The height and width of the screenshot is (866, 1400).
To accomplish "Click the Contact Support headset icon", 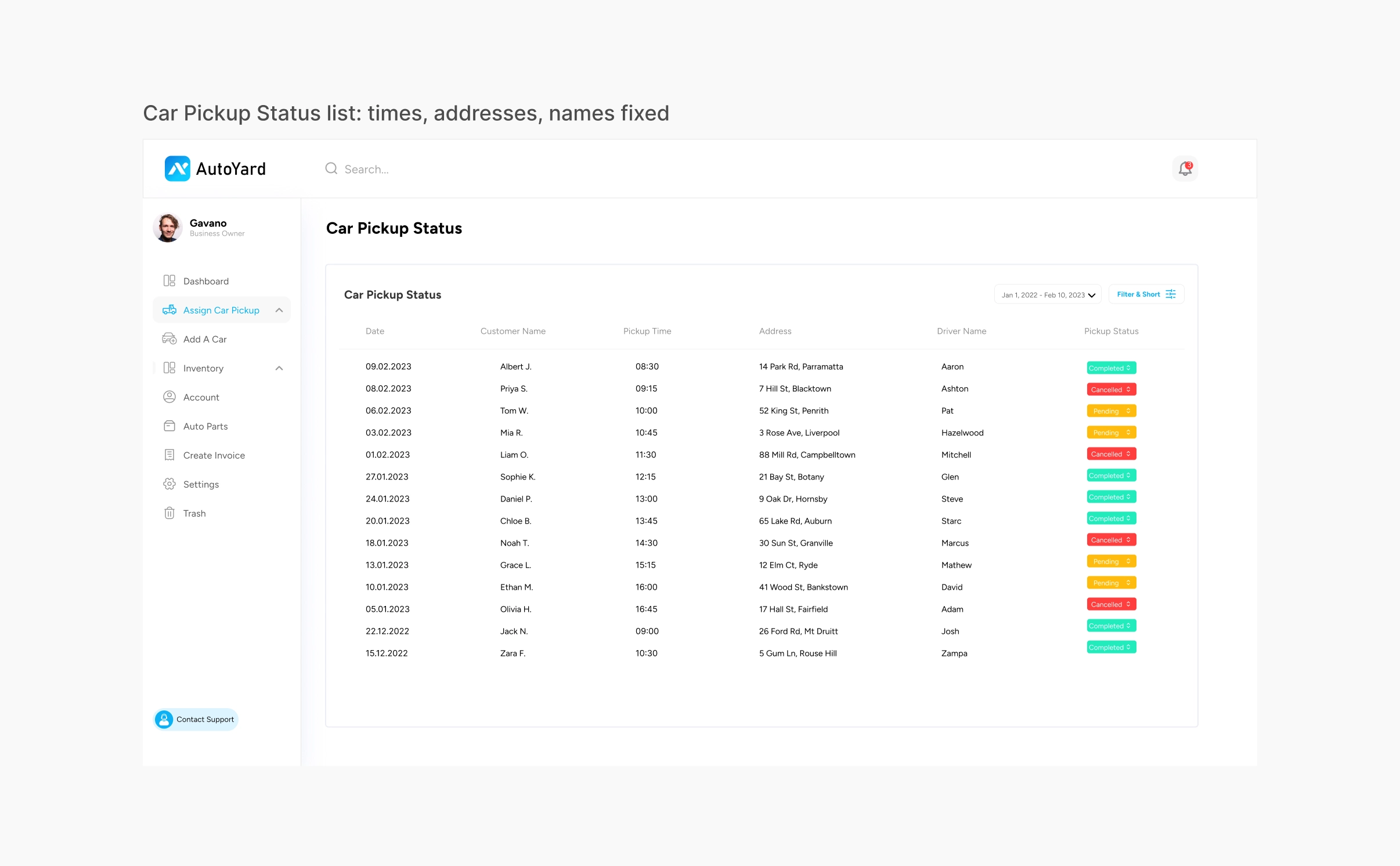I will (164, 720).
